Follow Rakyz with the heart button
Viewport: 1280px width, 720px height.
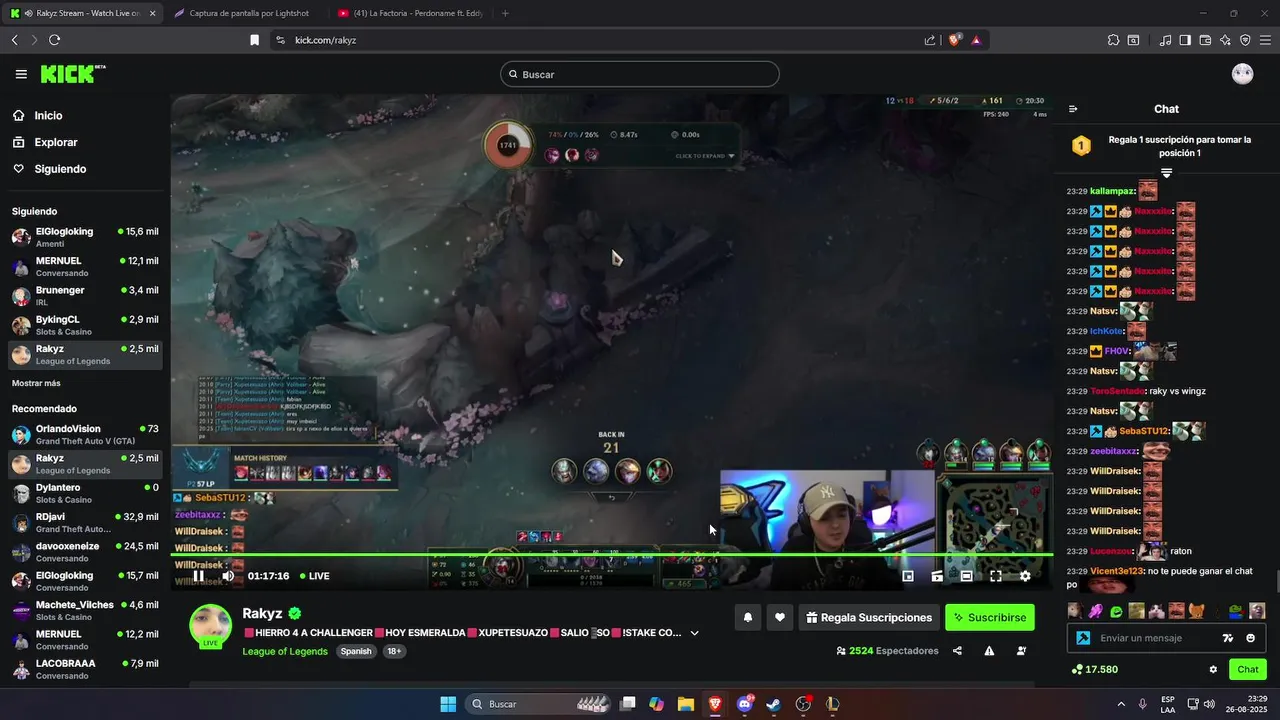point(780,618)
